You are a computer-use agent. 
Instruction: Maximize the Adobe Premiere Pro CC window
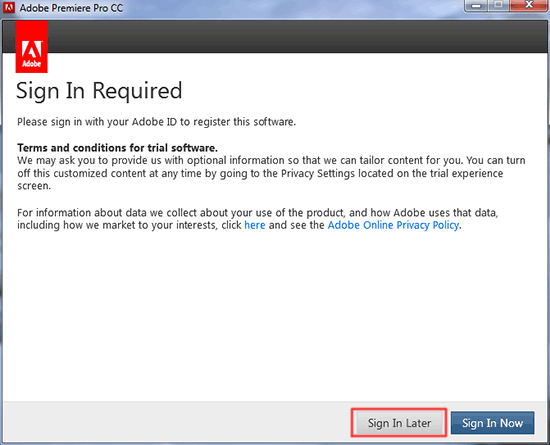498,5
